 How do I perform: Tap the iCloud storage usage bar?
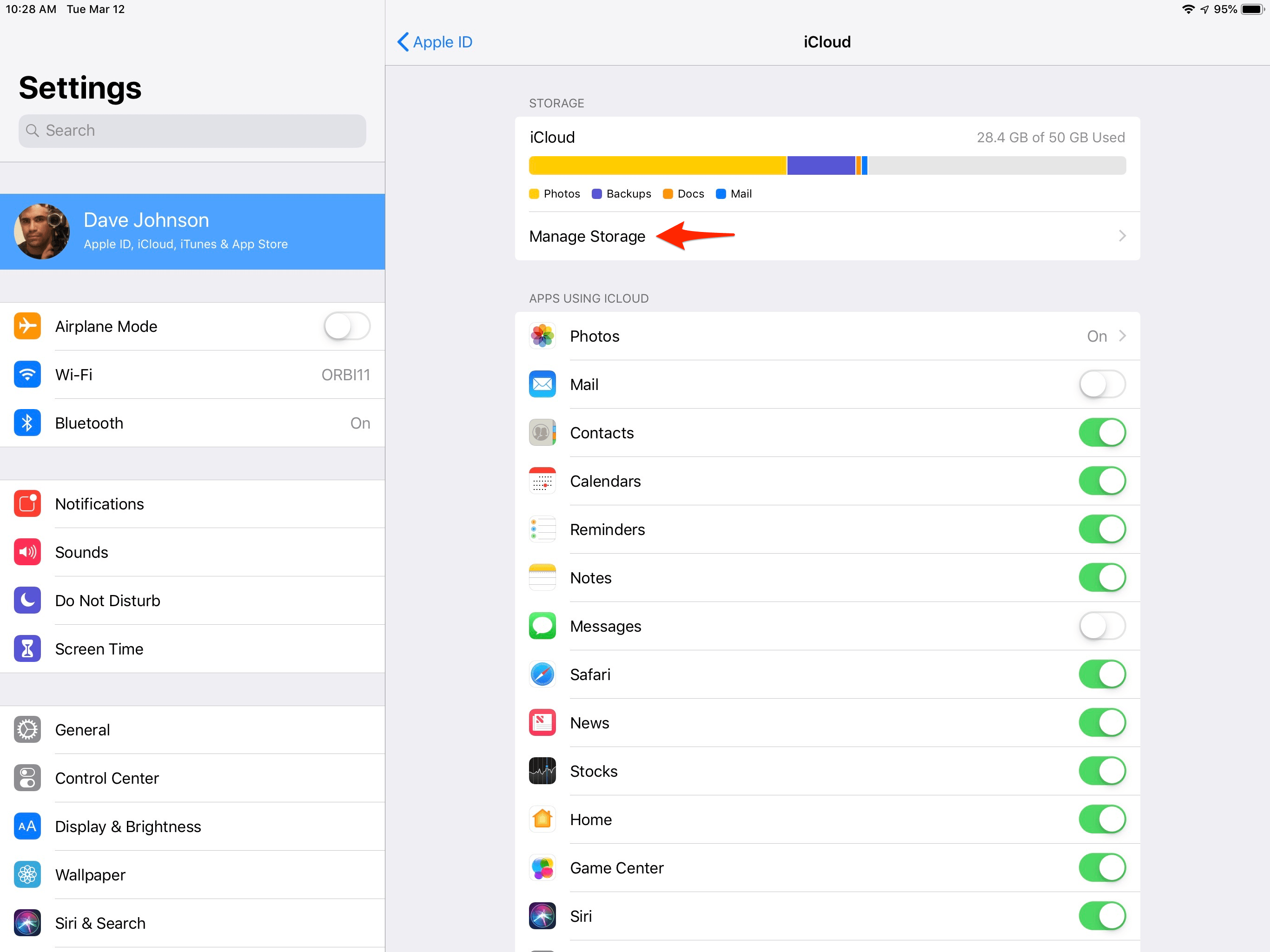click(x=827, y=165)
